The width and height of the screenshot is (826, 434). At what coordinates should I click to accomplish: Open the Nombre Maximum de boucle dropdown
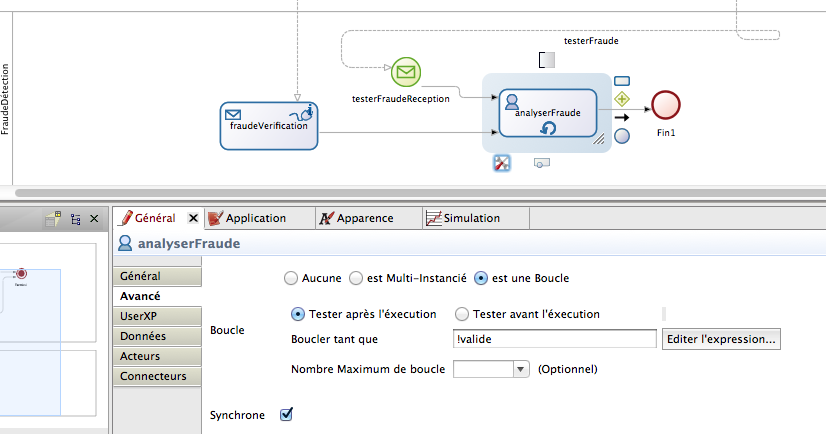click(520, 369)
